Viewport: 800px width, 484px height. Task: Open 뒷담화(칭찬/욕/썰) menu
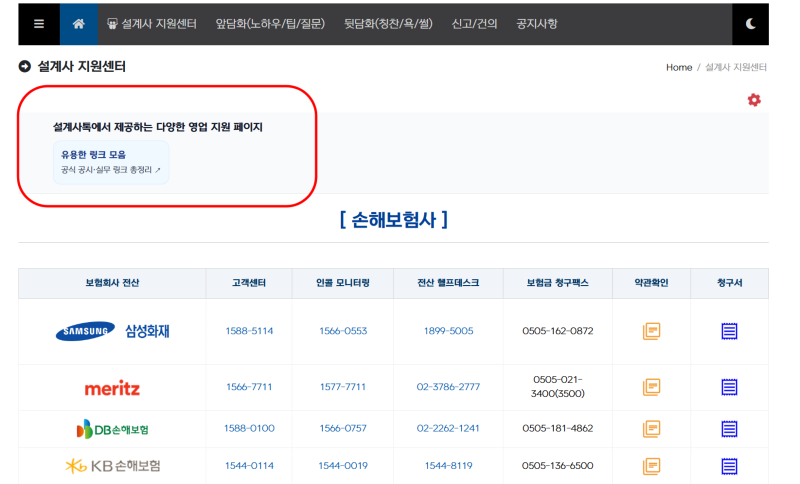coord(388,24)
